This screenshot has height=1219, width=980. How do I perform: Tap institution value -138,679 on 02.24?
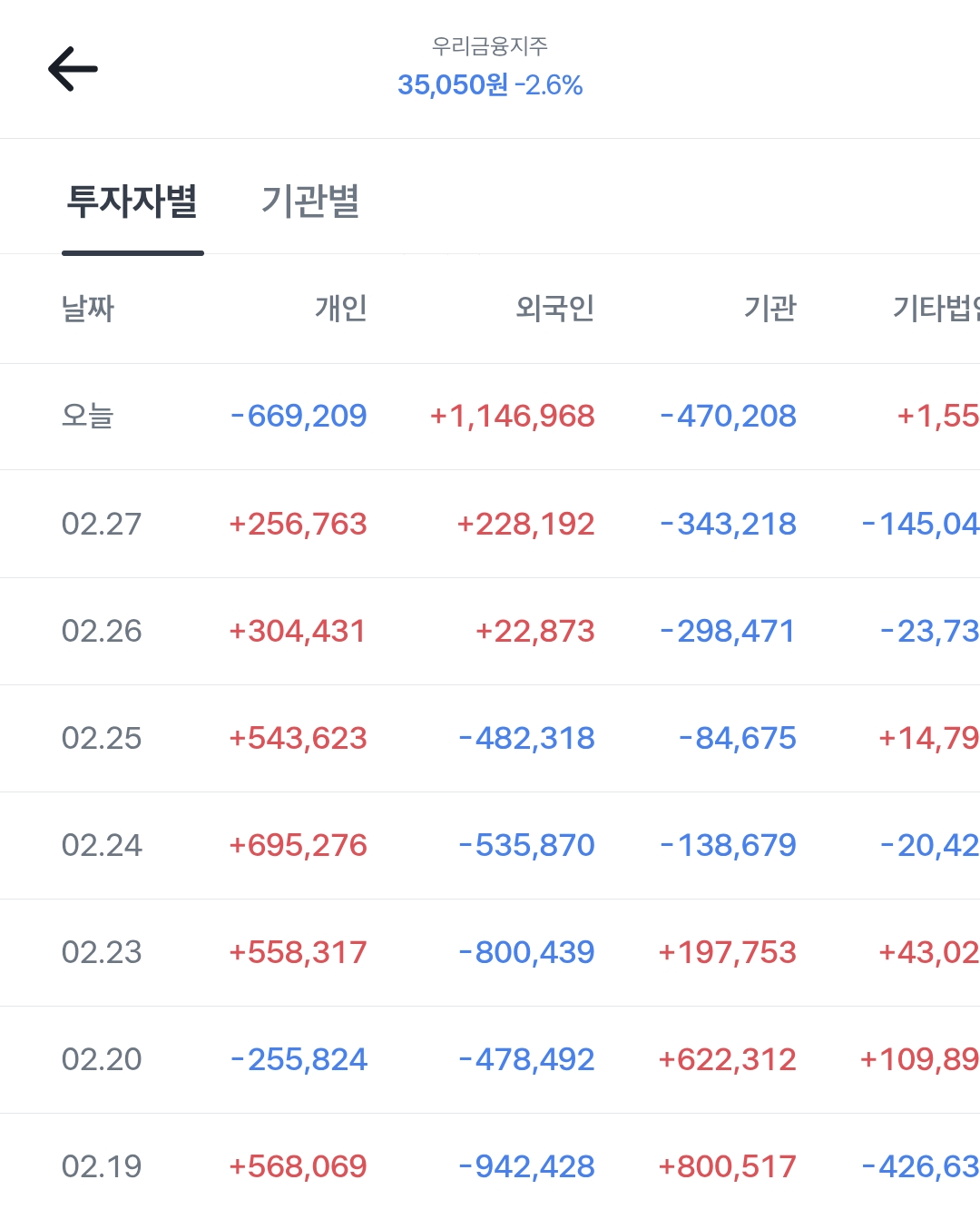pos(728,845)
